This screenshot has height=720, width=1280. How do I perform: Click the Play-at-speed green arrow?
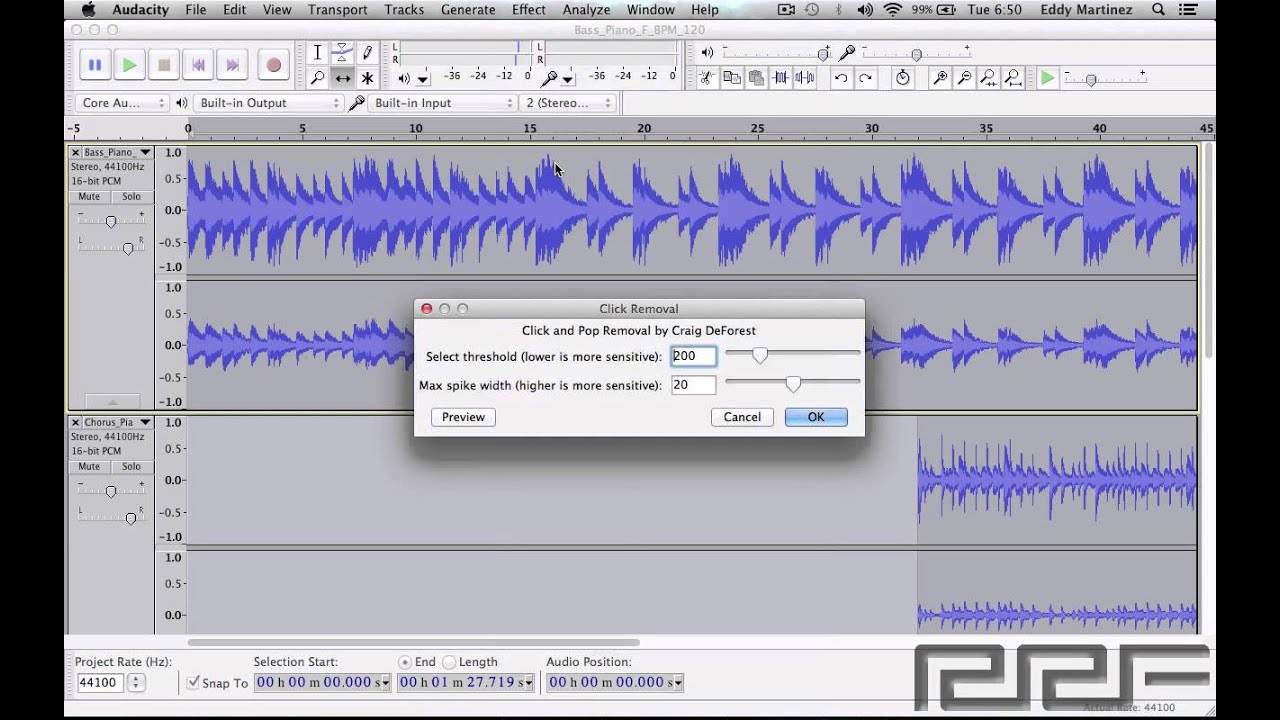1047,78
